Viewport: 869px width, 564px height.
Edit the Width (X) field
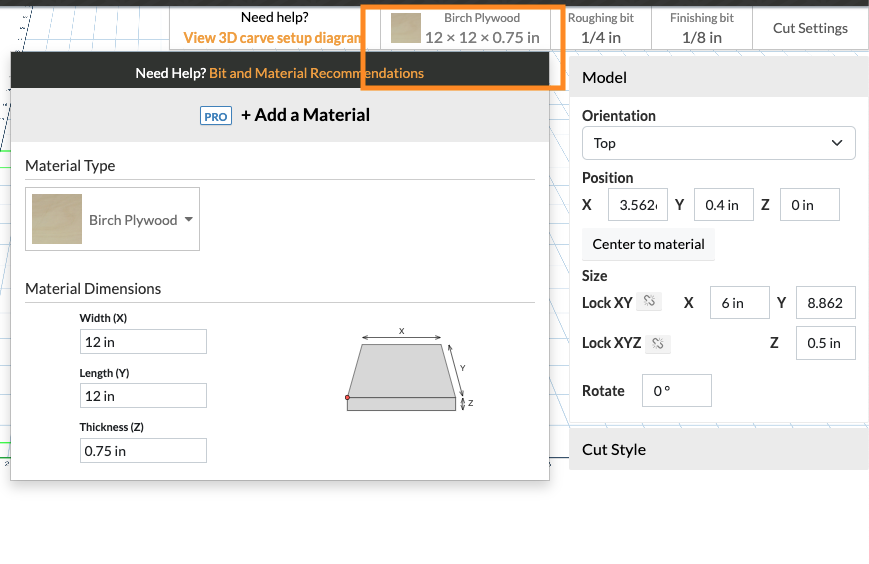(x=143, y=342)
